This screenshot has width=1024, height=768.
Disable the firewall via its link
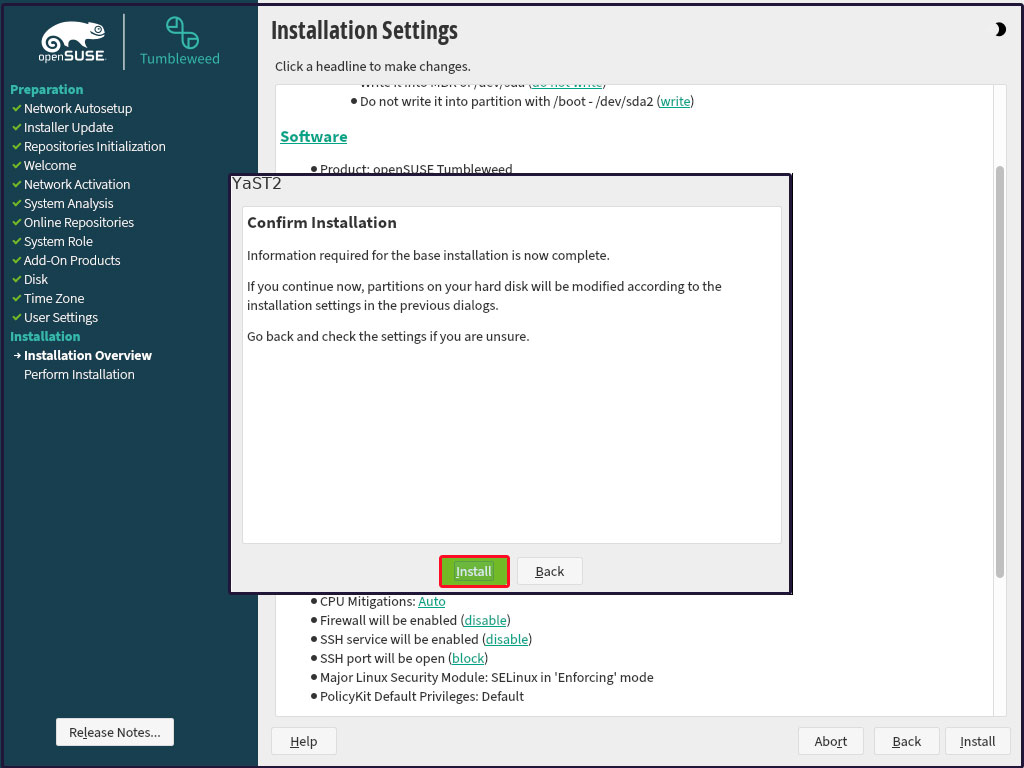(x=485, y=620)
